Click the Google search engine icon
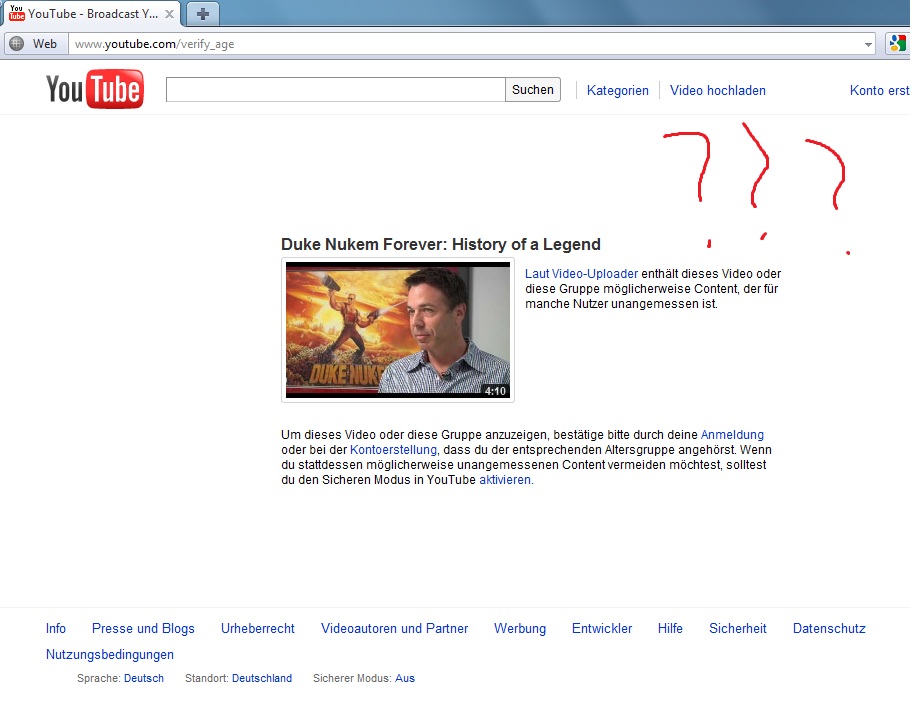This screenshot has height=715, width=912. tap(897, 44)
